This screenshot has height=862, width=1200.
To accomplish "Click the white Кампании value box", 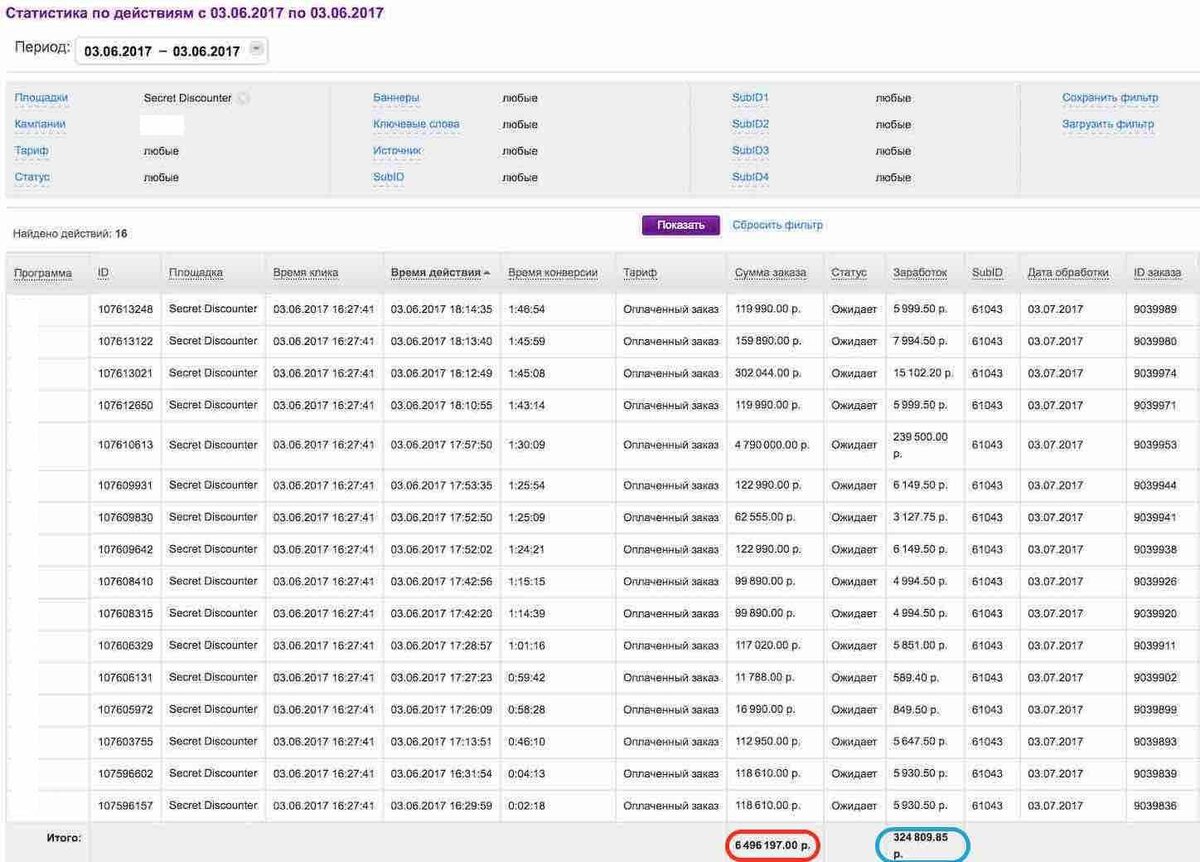I will click(161, 125).
